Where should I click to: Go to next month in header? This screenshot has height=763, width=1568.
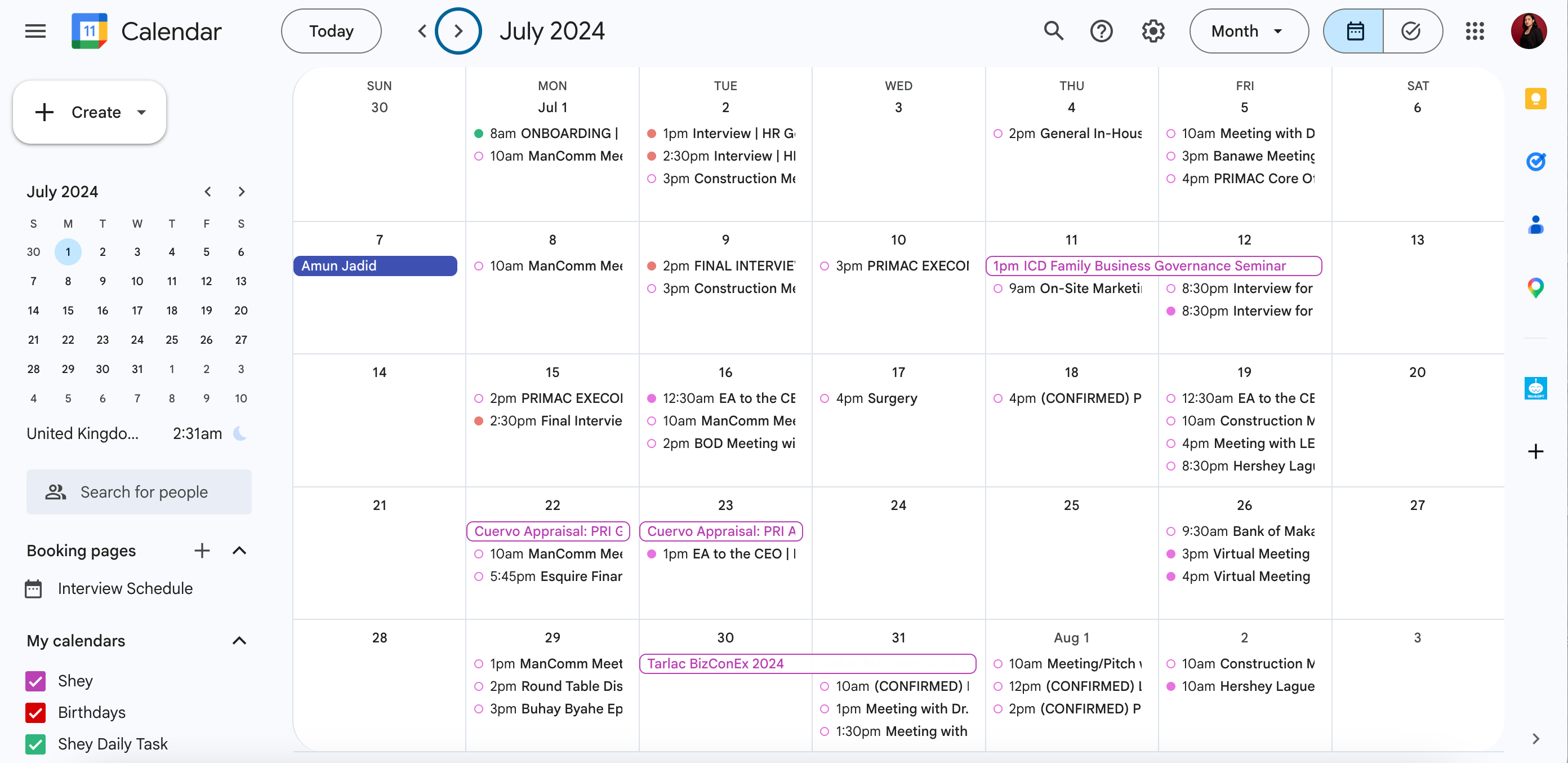tap(458, 31)
